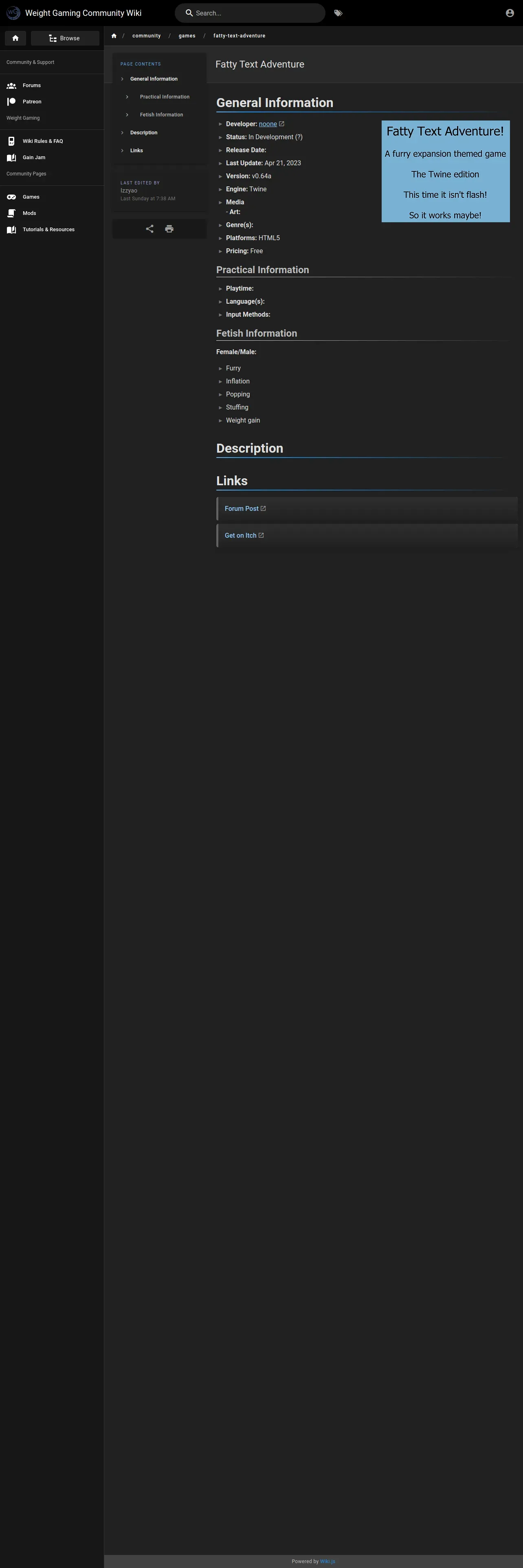
Task: Open the Forum Post link
Action: 242,509
